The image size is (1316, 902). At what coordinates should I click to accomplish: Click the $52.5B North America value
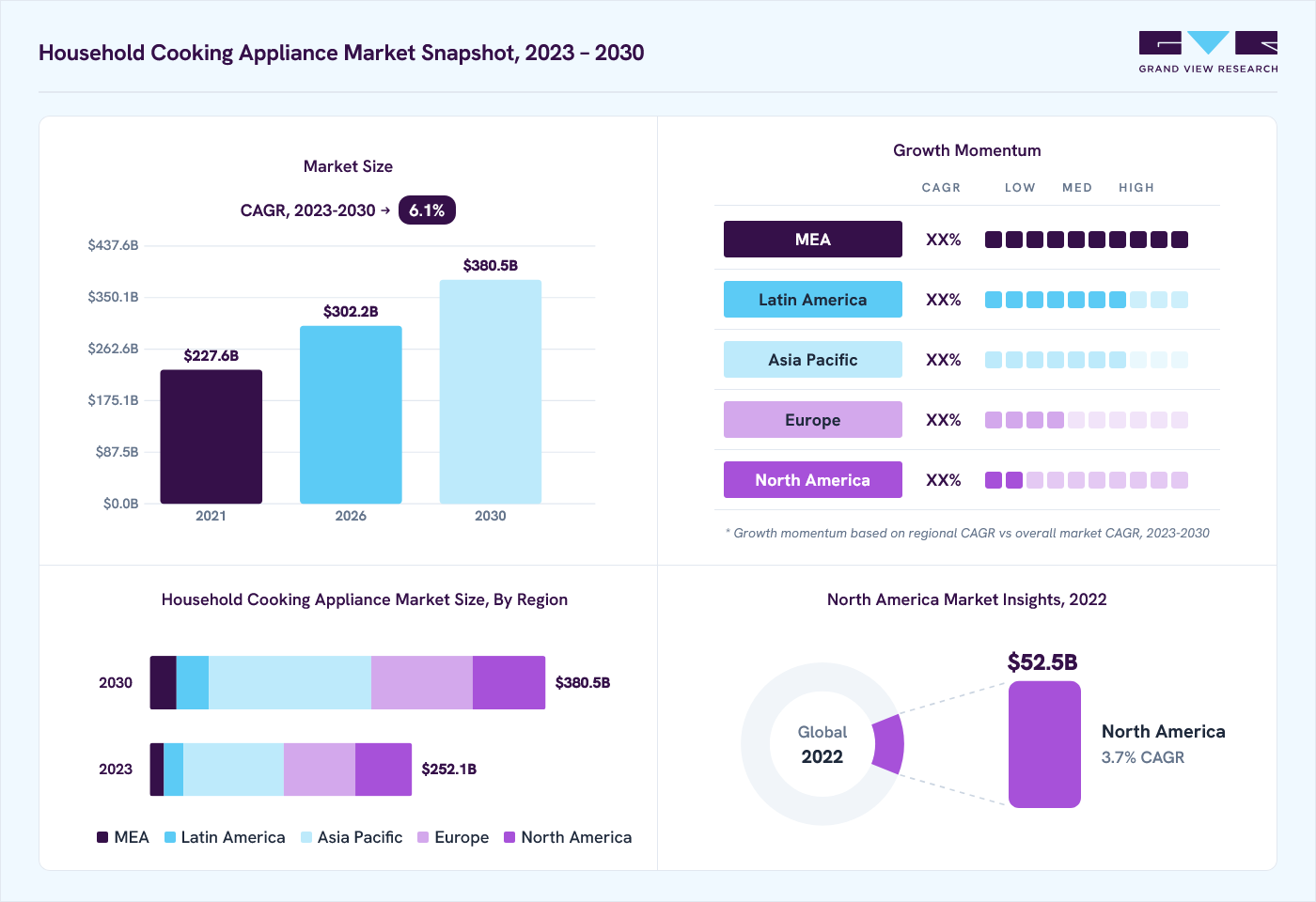point(1042,662)
